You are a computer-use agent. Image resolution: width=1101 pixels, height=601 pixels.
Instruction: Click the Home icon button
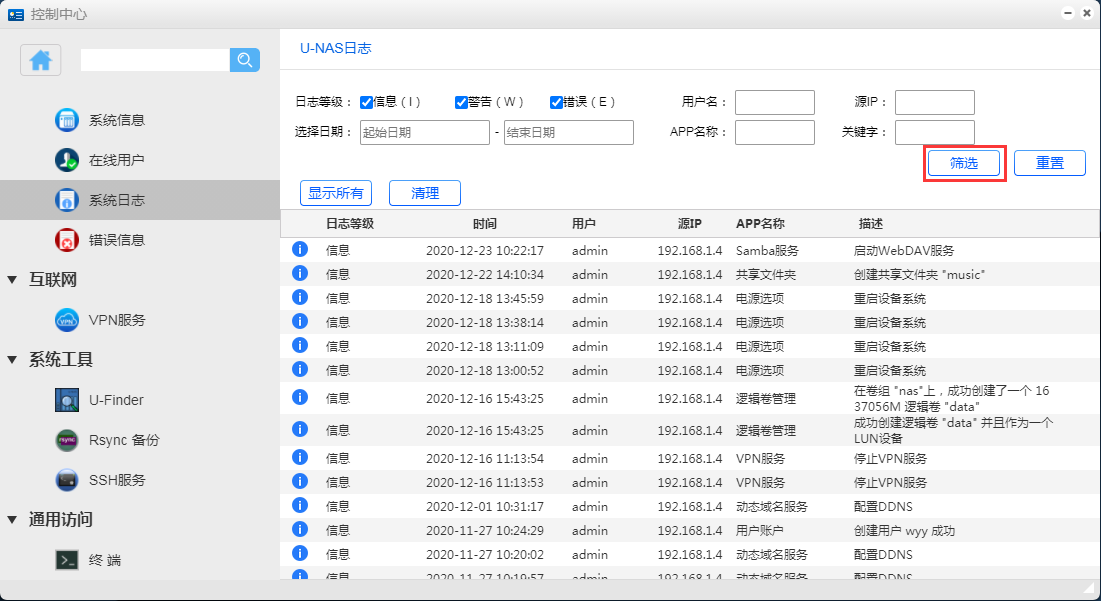(x=41, y=60)
